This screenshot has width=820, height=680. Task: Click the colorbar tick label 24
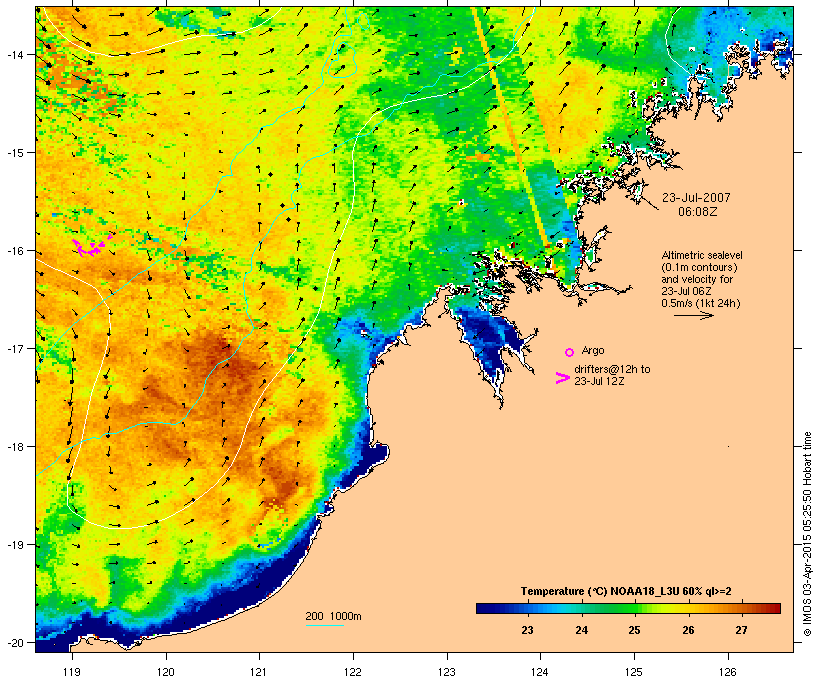point(582,630)
